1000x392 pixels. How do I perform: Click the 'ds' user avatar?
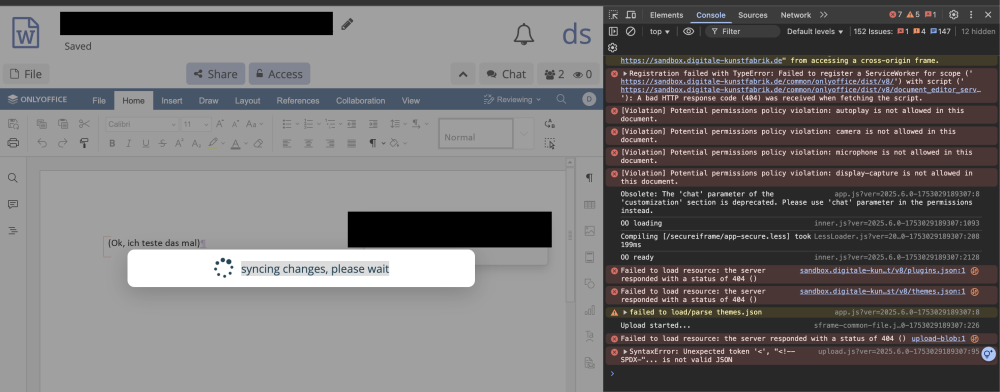(577, 34)
